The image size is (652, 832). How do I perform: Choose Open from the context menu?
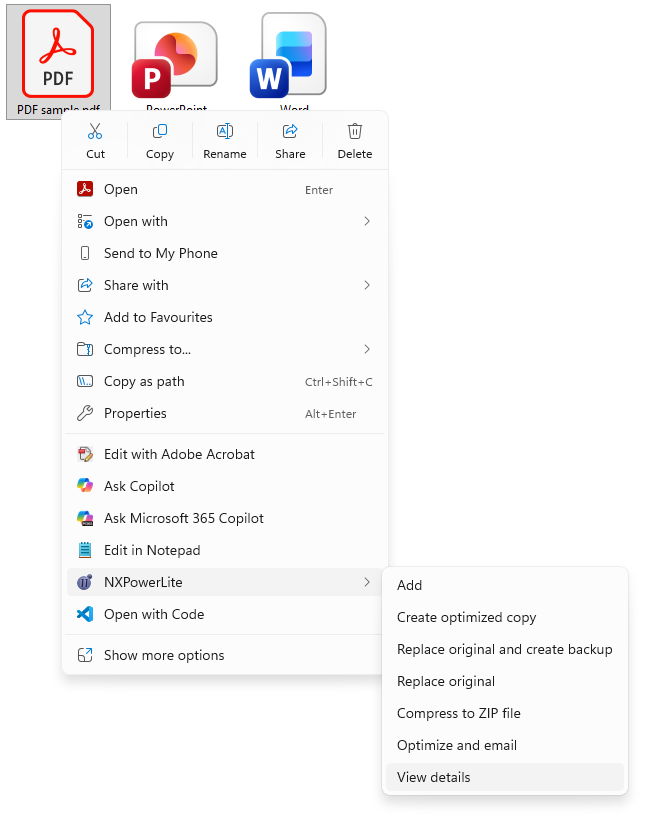(225, 189)
